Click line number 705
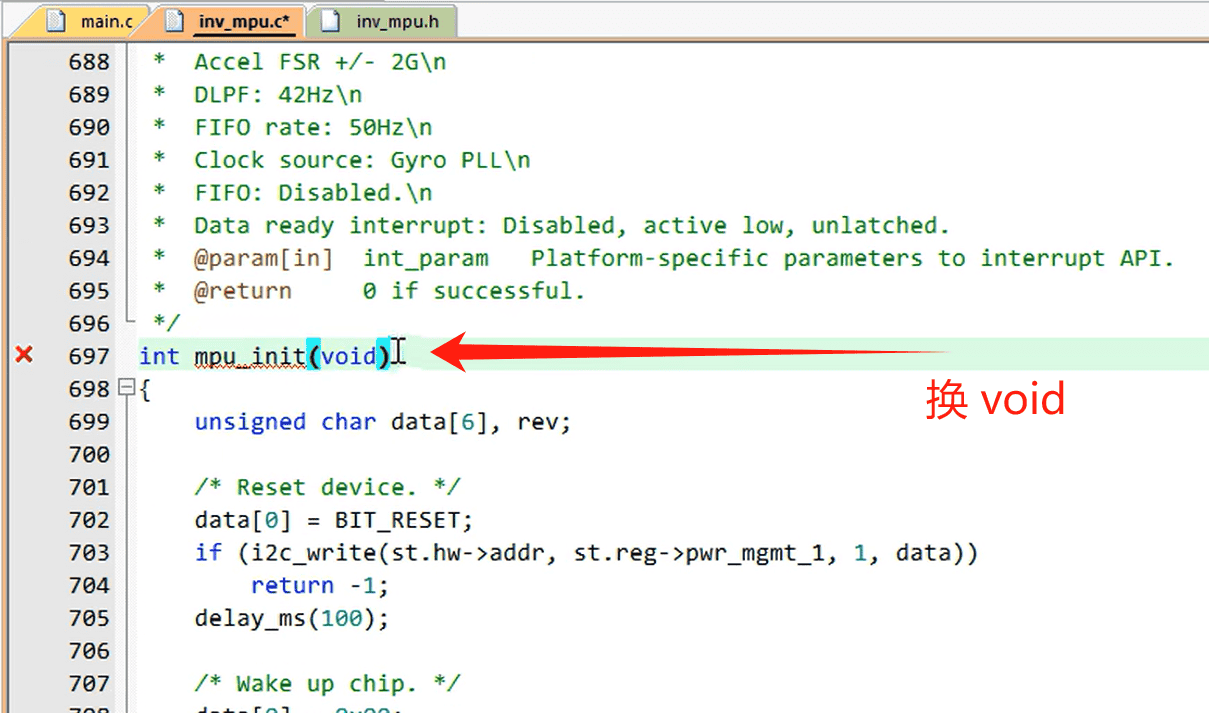1209x713 pixels. pos(89,618)
